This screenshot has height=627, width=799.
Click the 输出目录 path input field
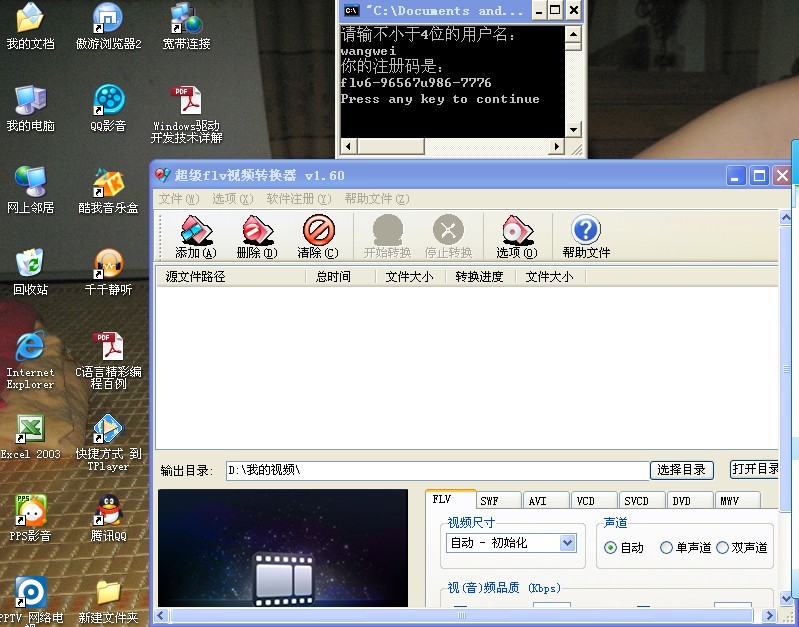tap(434, 470)
